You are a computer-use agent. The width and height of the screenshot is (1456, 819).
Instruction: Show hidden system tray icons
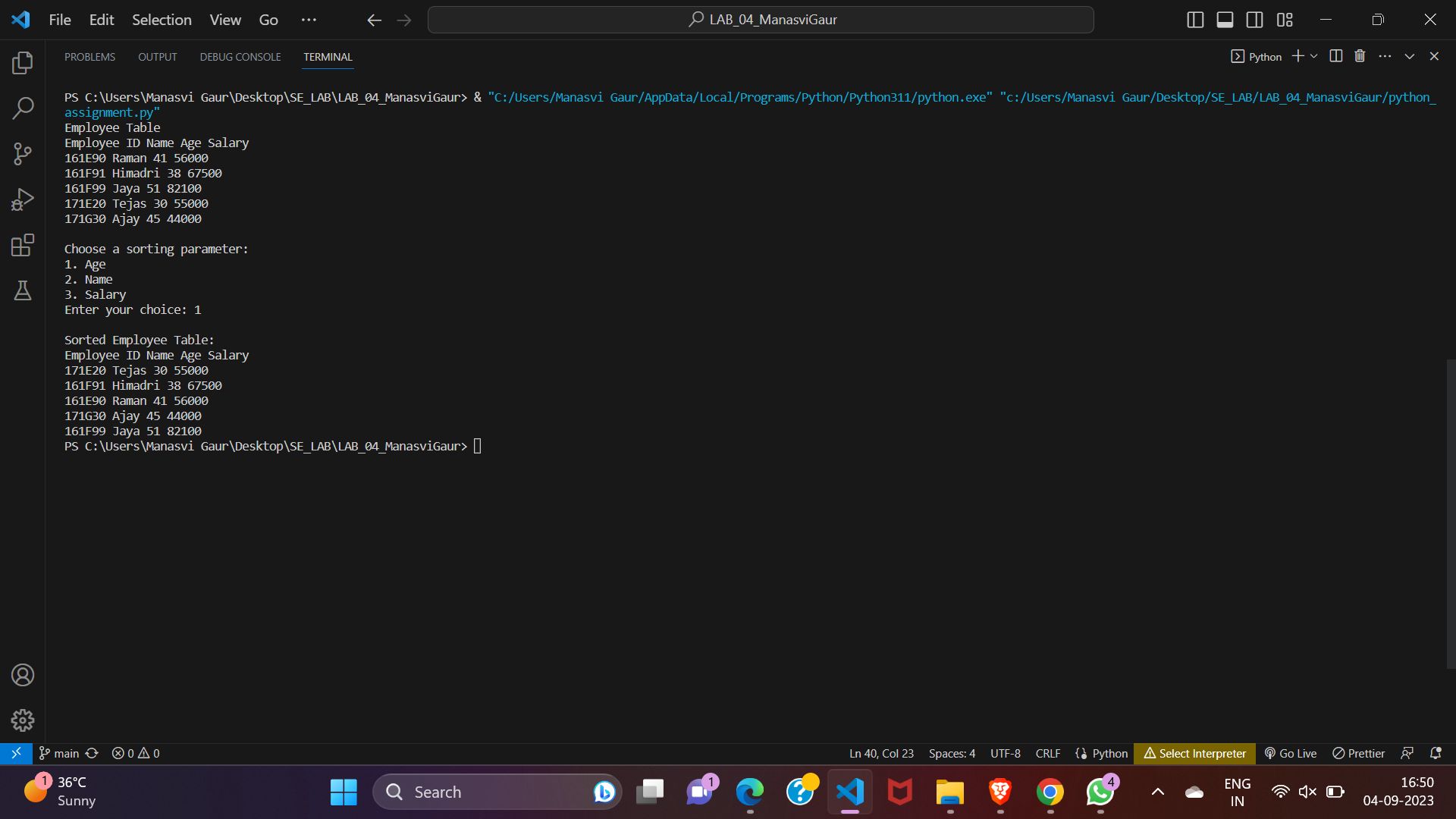coord(1157,792)
